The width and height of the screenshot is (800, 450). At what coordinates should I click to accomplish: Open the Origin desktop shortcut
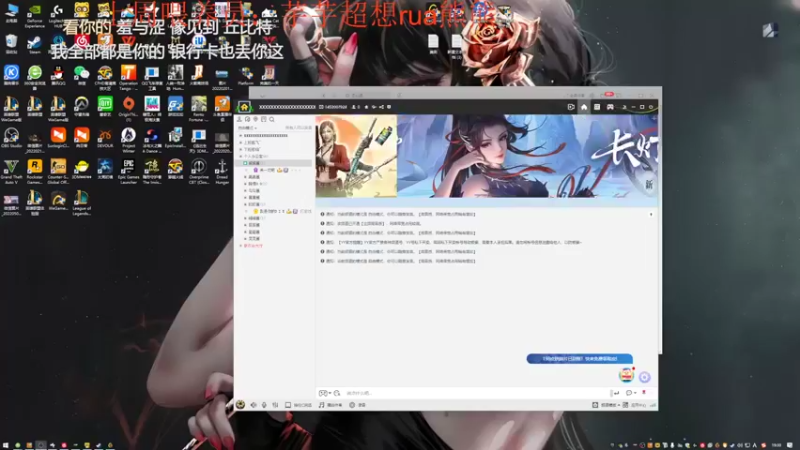click(x=128, y=108)
